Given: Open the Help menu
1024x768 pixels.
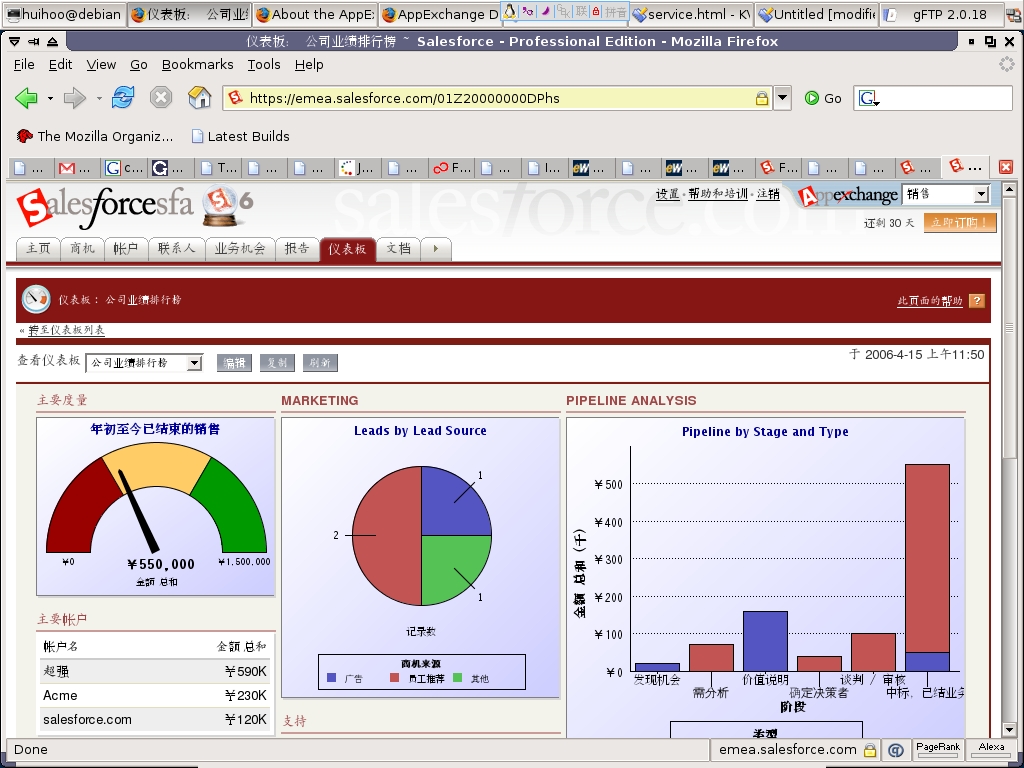Looking at the screenshot, I should click(309, 65).
